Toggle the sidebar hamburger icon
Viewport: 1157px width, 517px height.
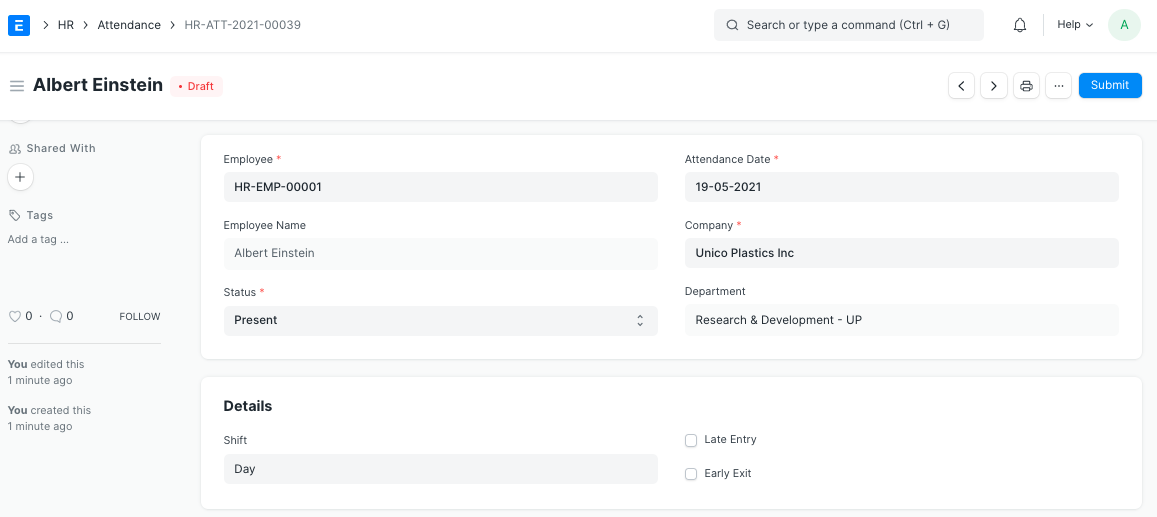tap(17, 86)
